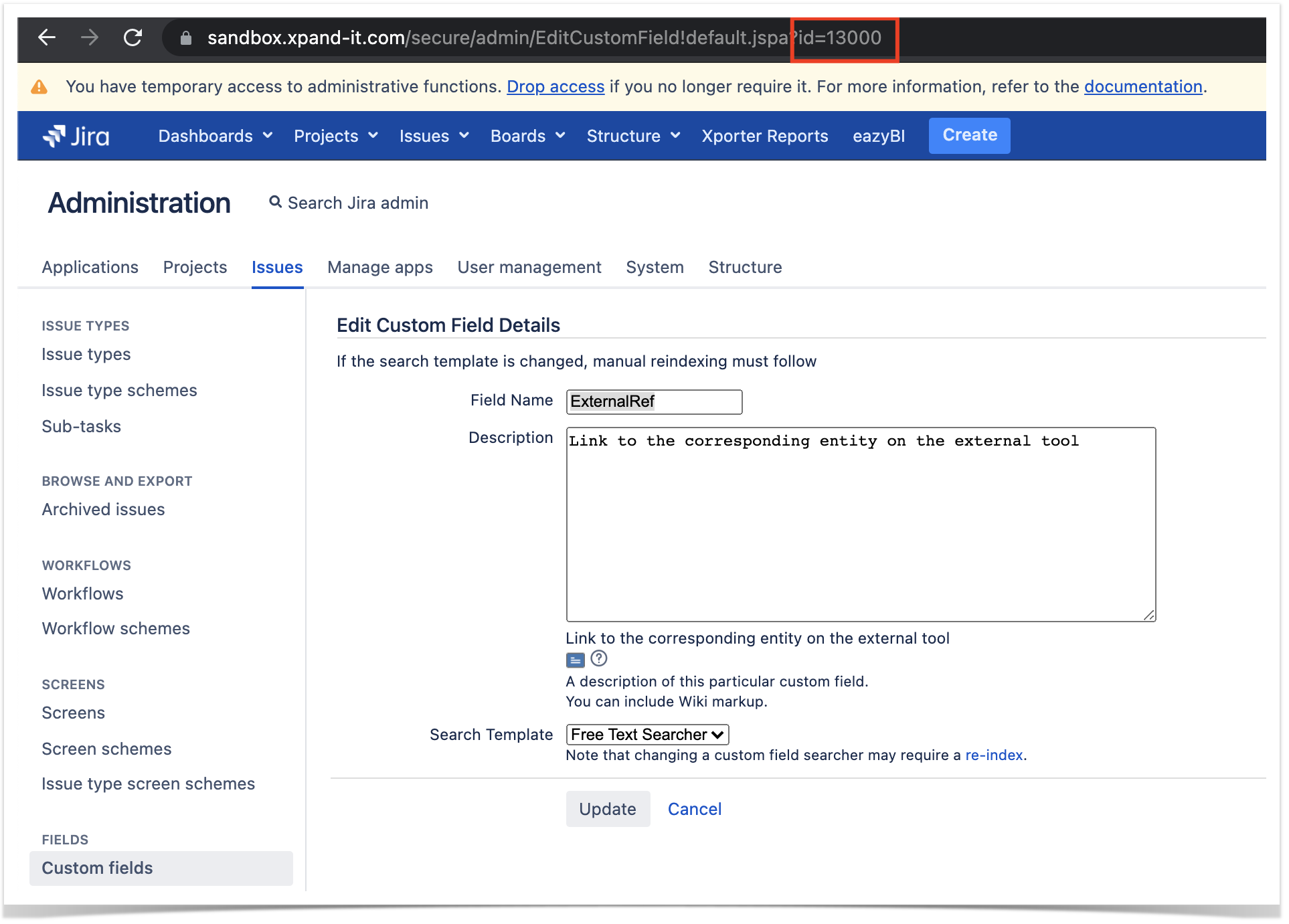Click inside the Description text area

click(861, 525)
